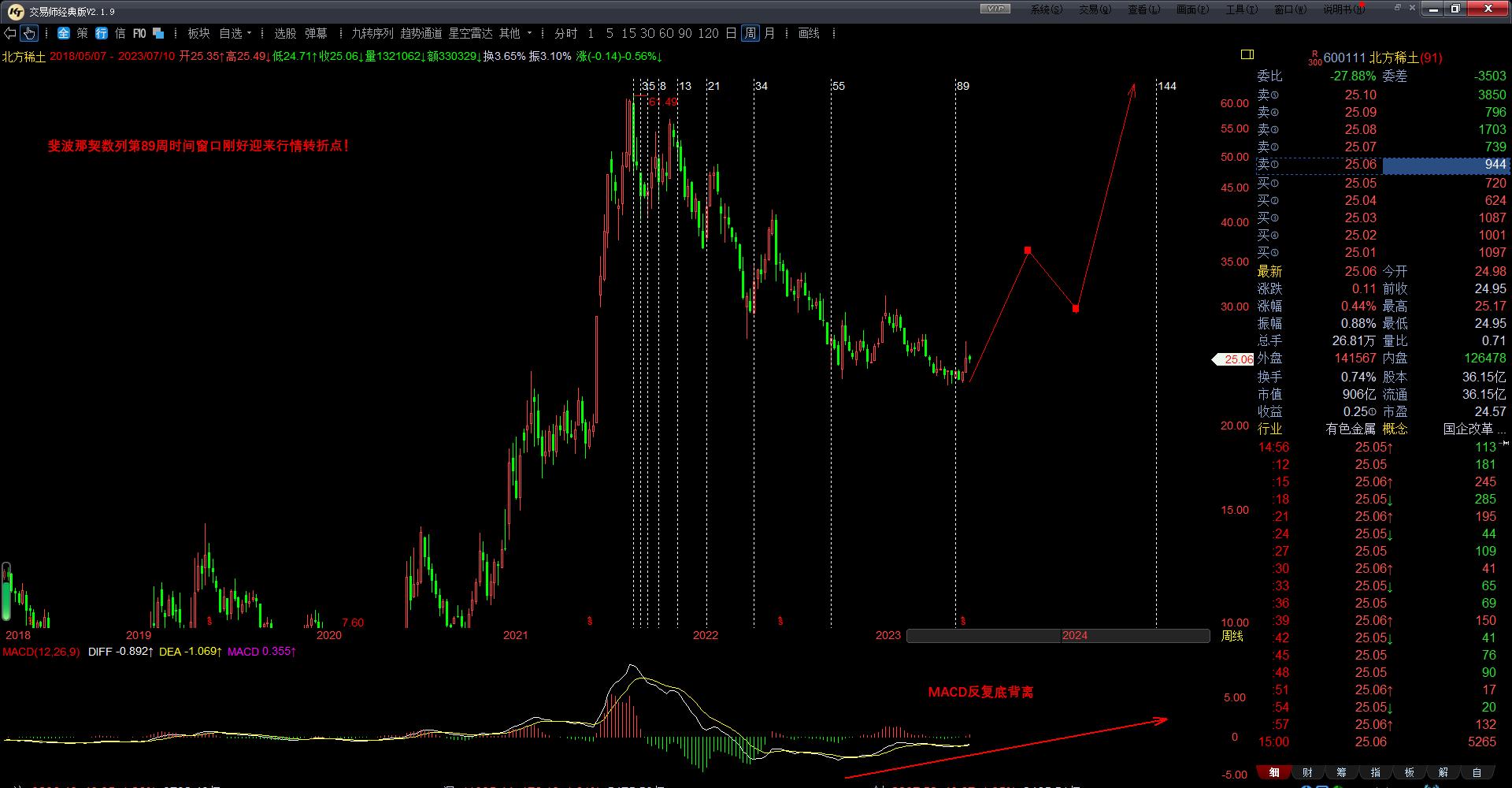The image size is (1512, 788).
Task: Click the 周线 period label
Action: pyautogui.click(x=1232, y=636)
